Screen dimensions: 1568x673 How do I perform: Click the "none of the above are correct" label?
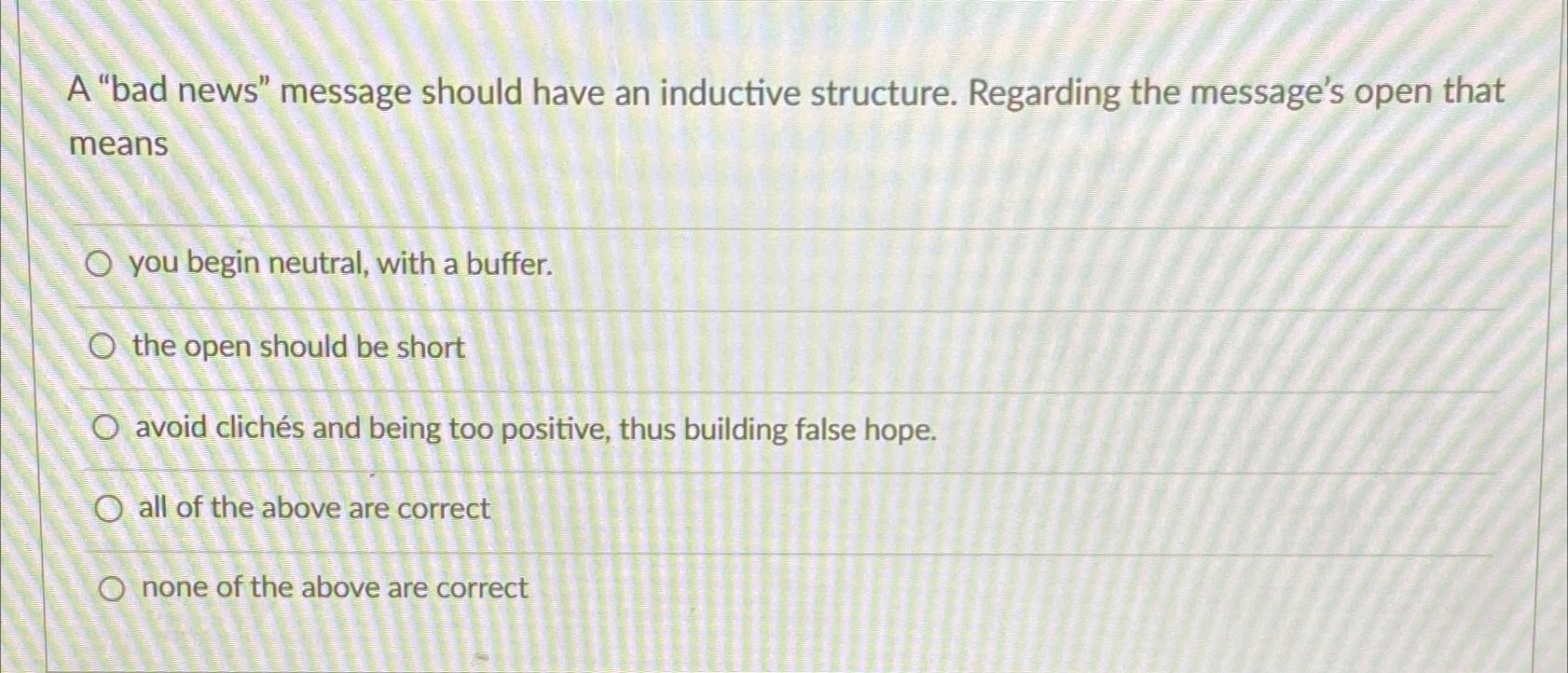(332, 587)
